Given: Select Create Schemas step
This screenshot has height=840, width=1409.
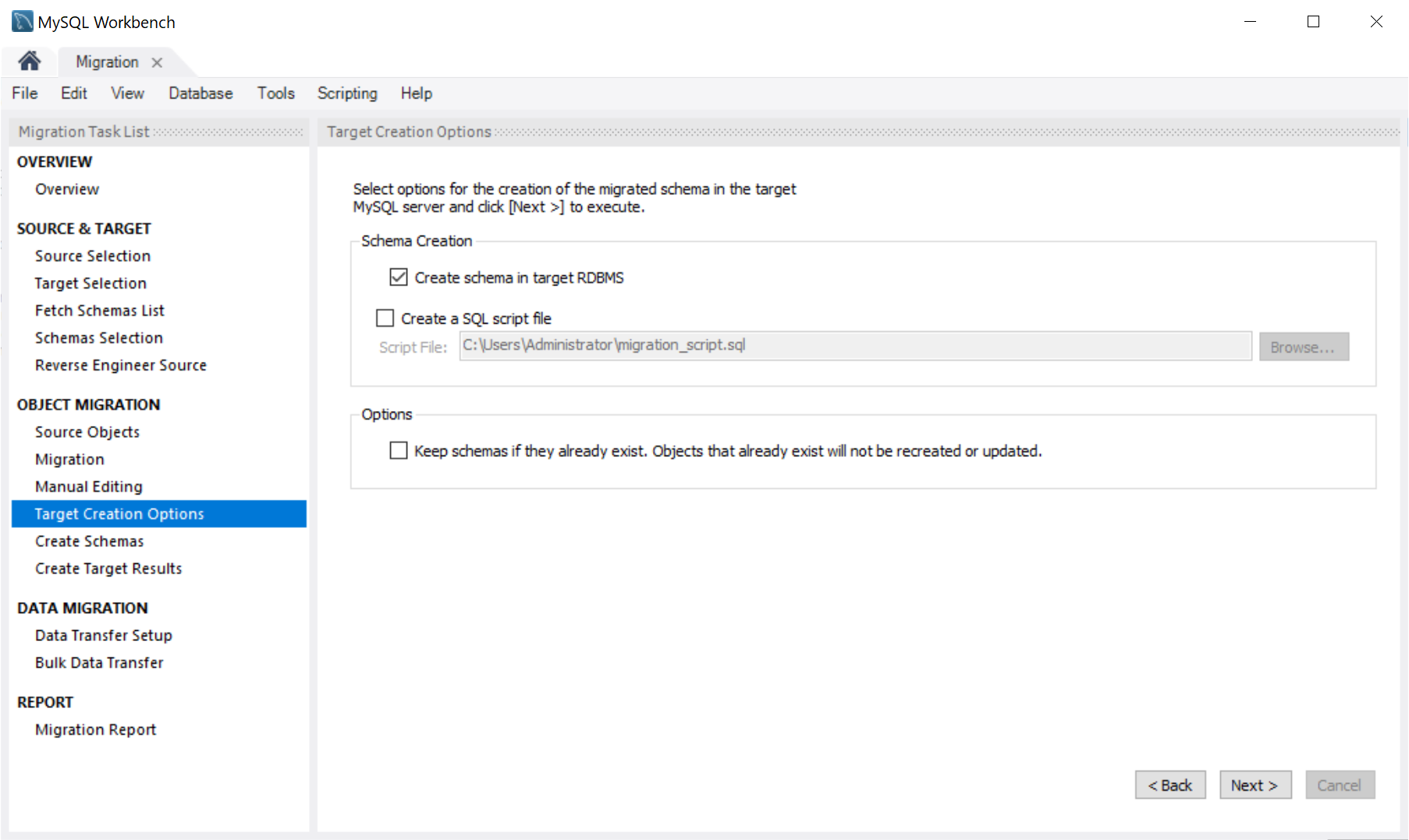Looking at the screenshot, I should [x=90, y=541].
